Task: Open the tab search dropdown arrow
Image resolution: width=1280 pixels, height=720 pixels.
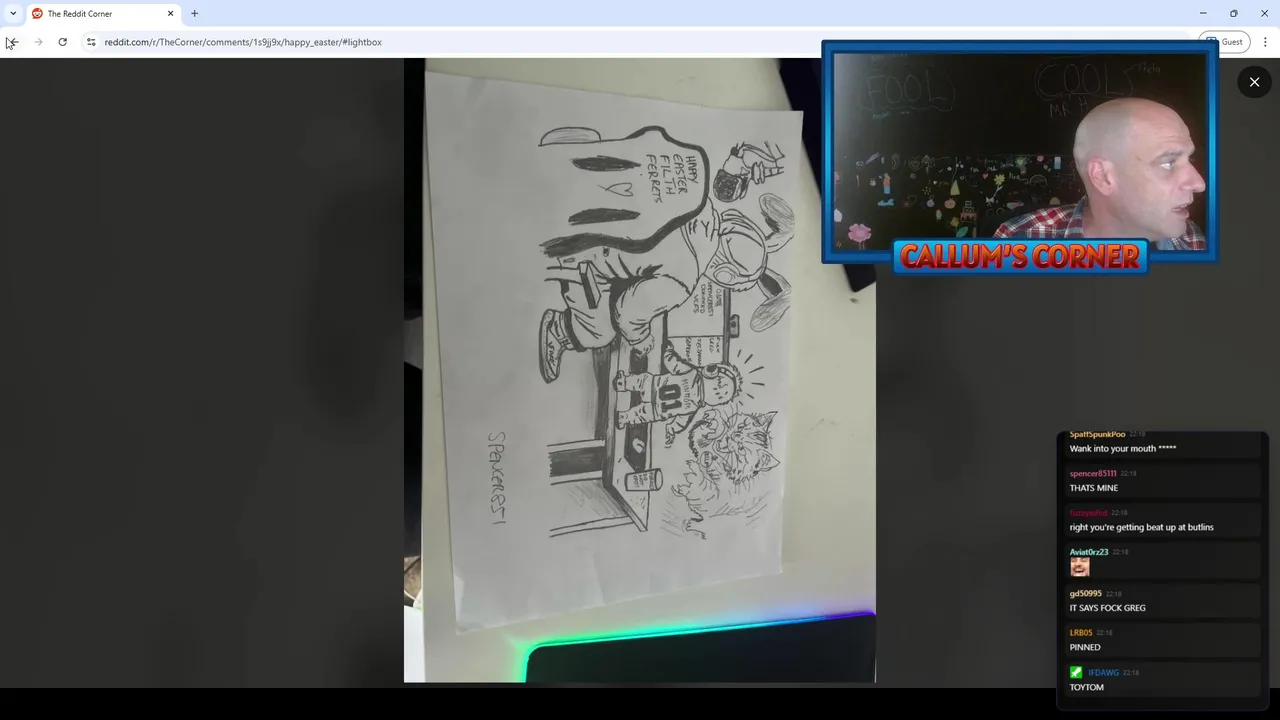Action: tap(12, 13)
